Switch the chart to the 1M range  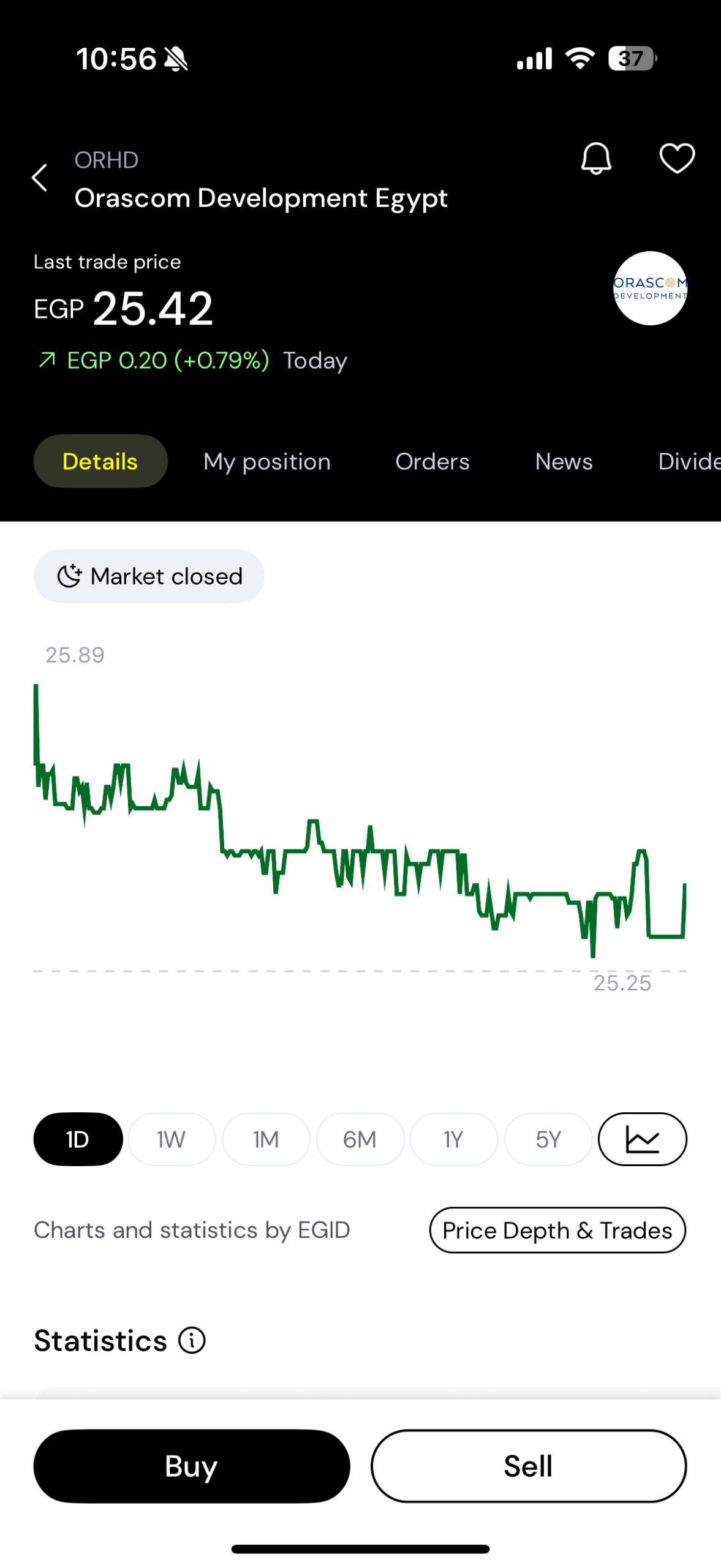(x=266, y=1139)
